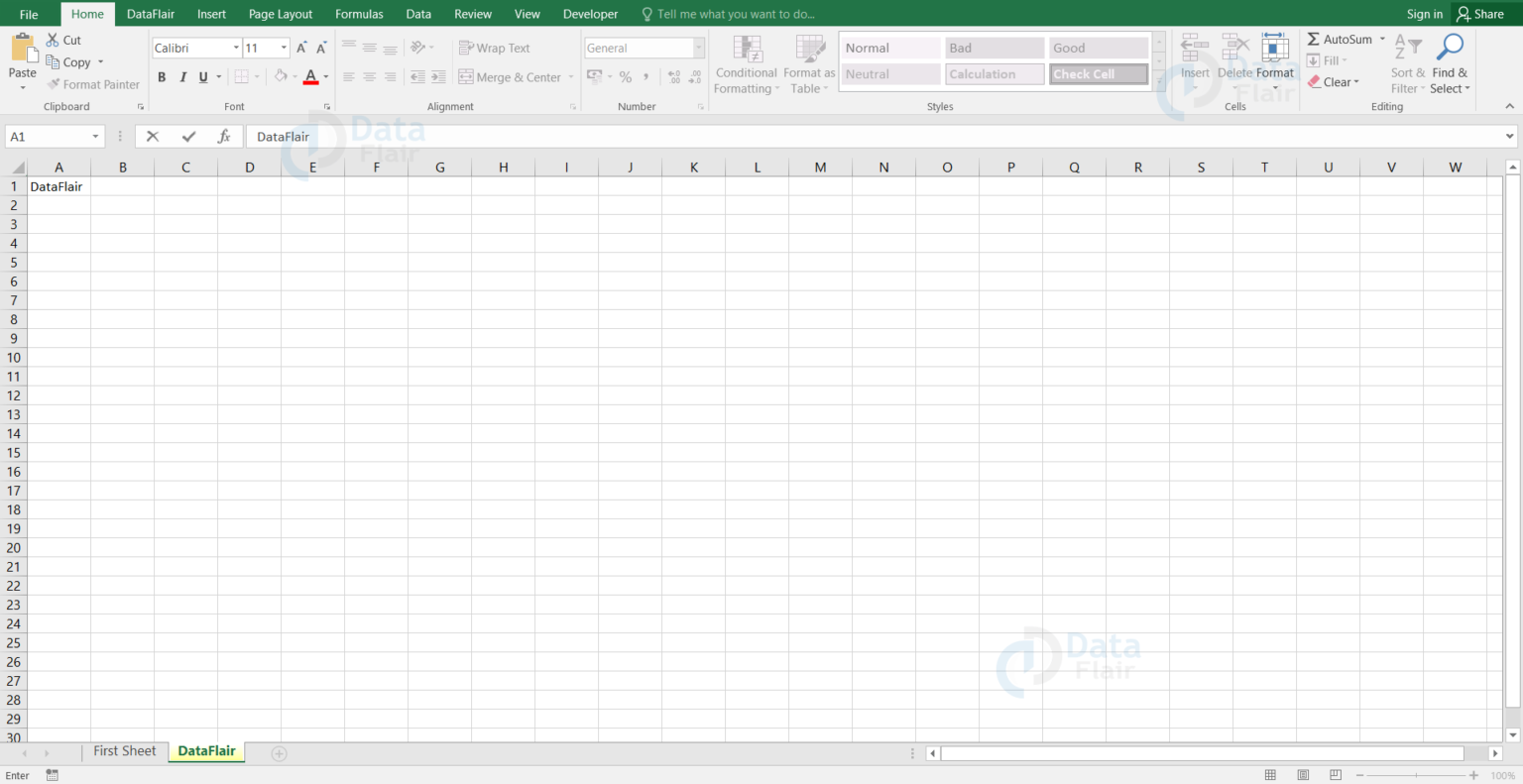Activate the Format Painter brush
This screenshot has width=1523, height=784.
(x=54, y=84)
